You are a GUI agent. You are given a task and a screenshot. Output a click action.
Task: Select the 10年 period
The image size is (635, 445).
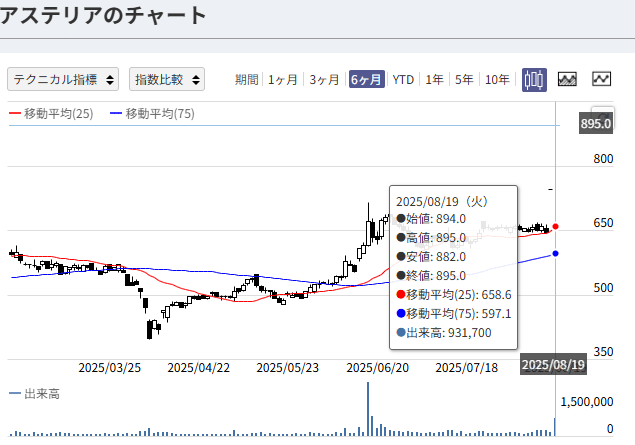tap(497, 79)
